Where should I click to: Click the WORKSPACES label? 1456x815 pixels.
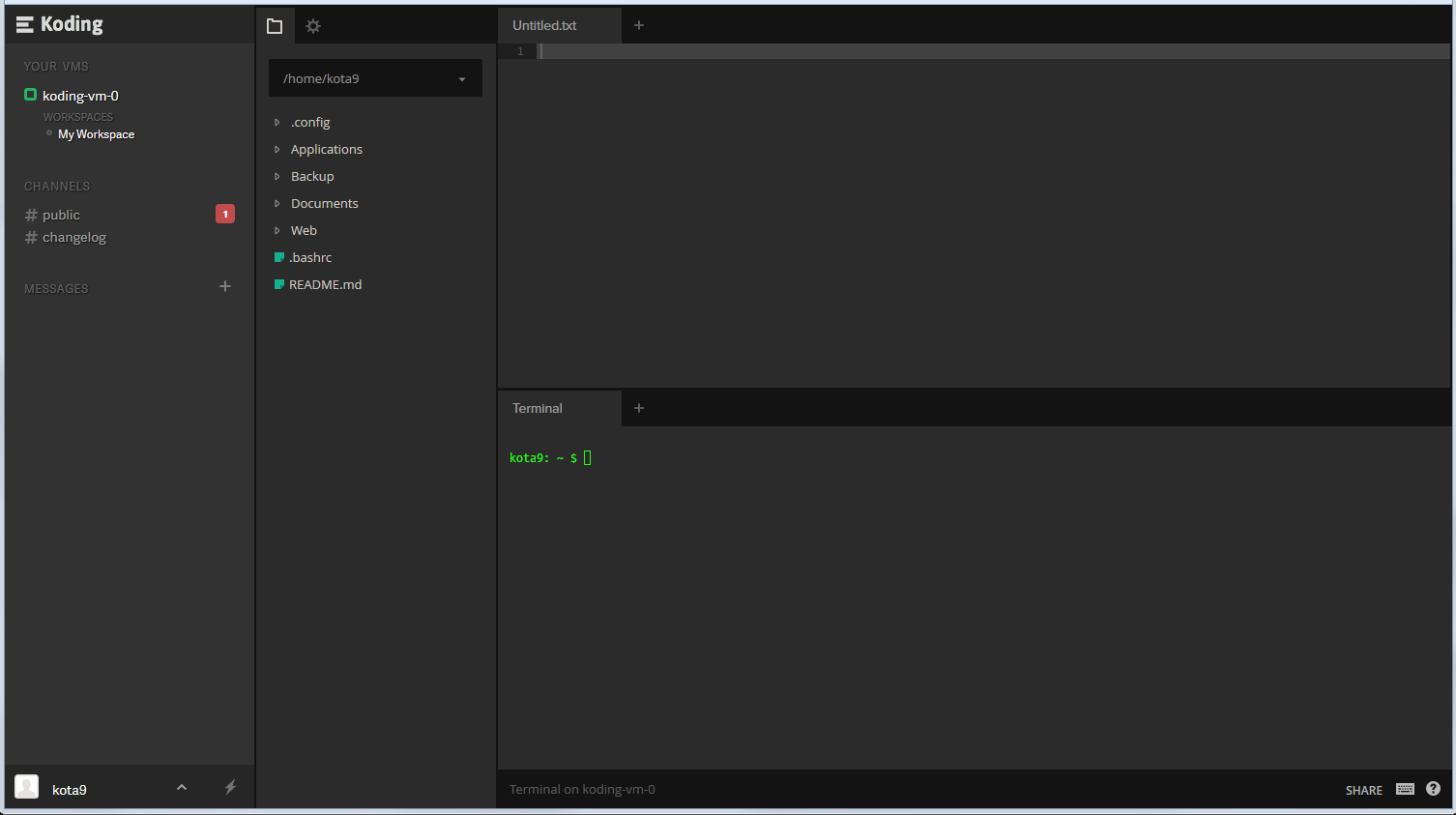click(78, 117)
